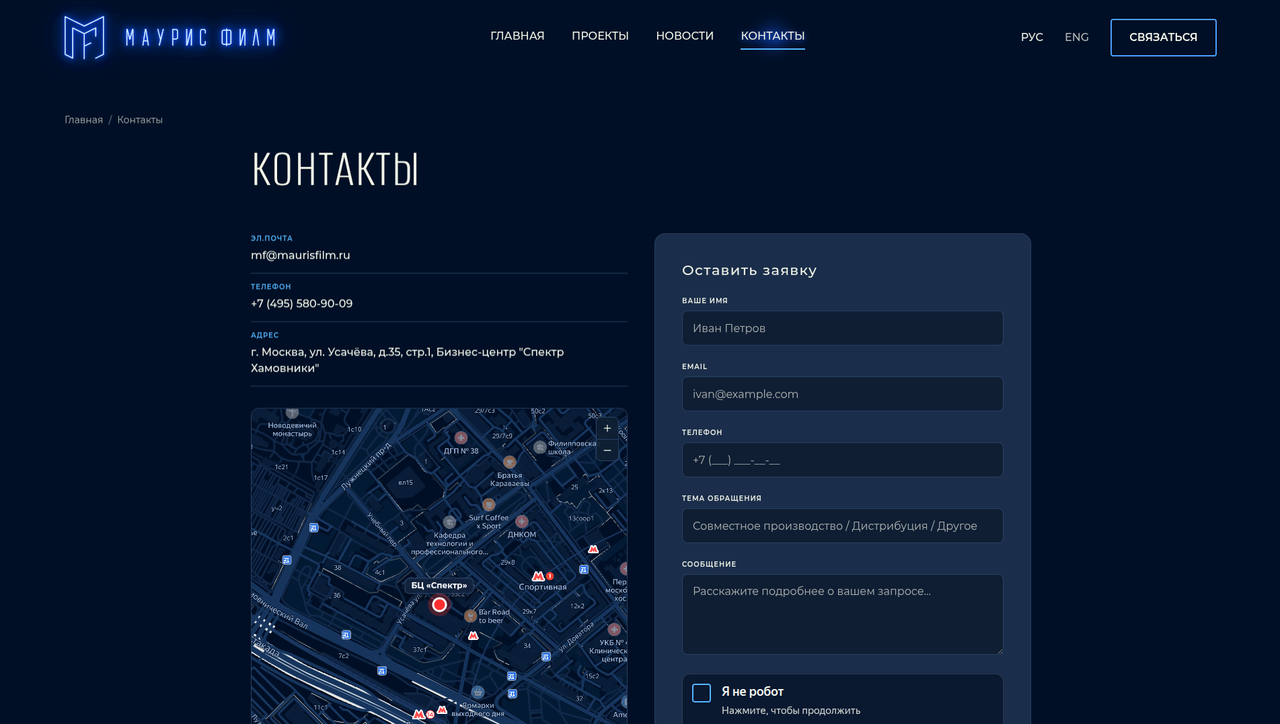The height and width of the screenshot is (724, 1280).
Task: Focus the Телефон input field
Action: [842, 460]
